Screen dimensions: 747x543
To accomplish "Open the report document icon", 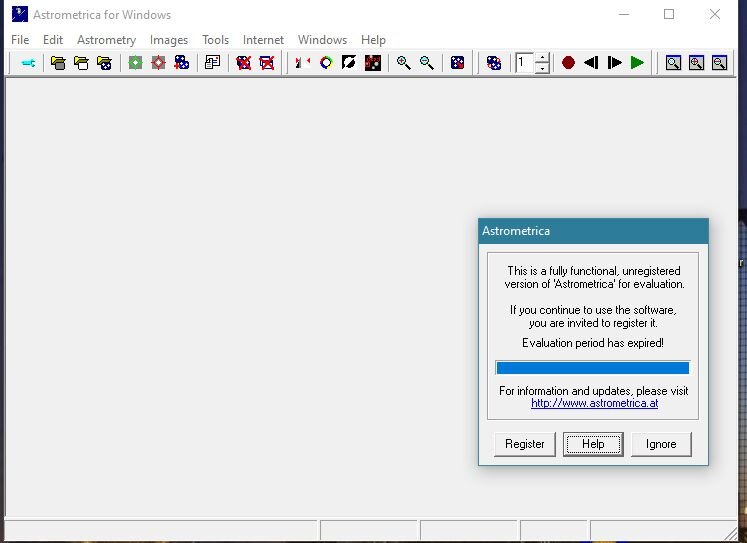I will pyautogui.click(x=212, y=63).
